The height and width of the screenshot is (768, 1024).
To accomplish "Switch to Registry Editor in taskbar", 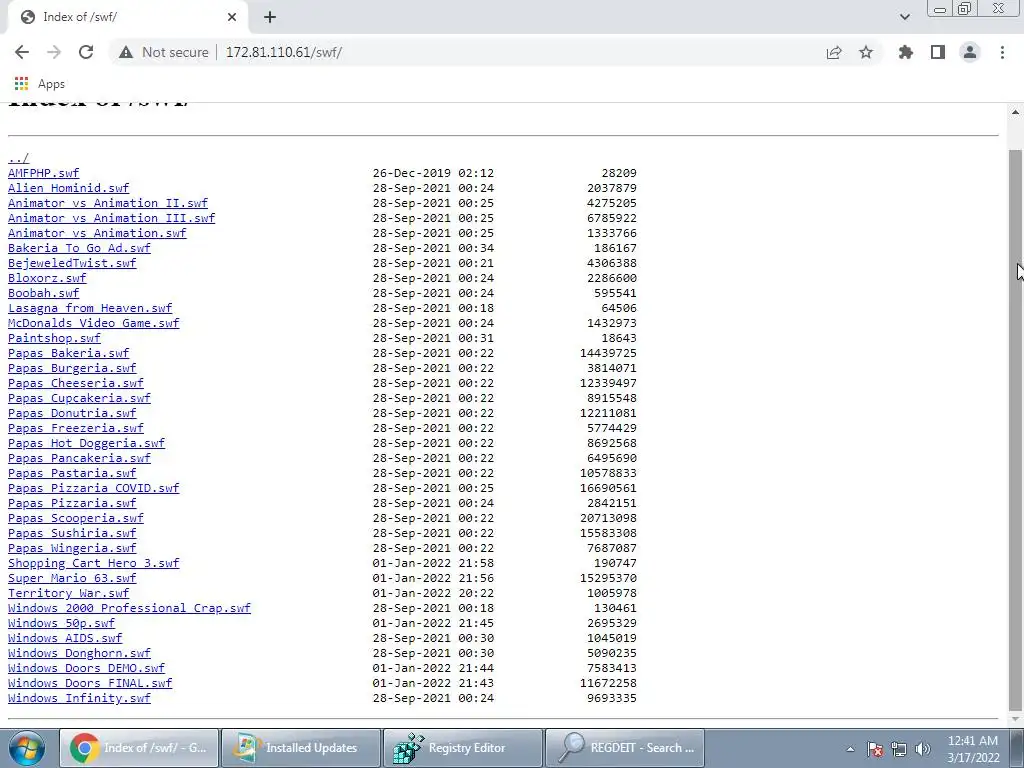I will click(463, 748).
